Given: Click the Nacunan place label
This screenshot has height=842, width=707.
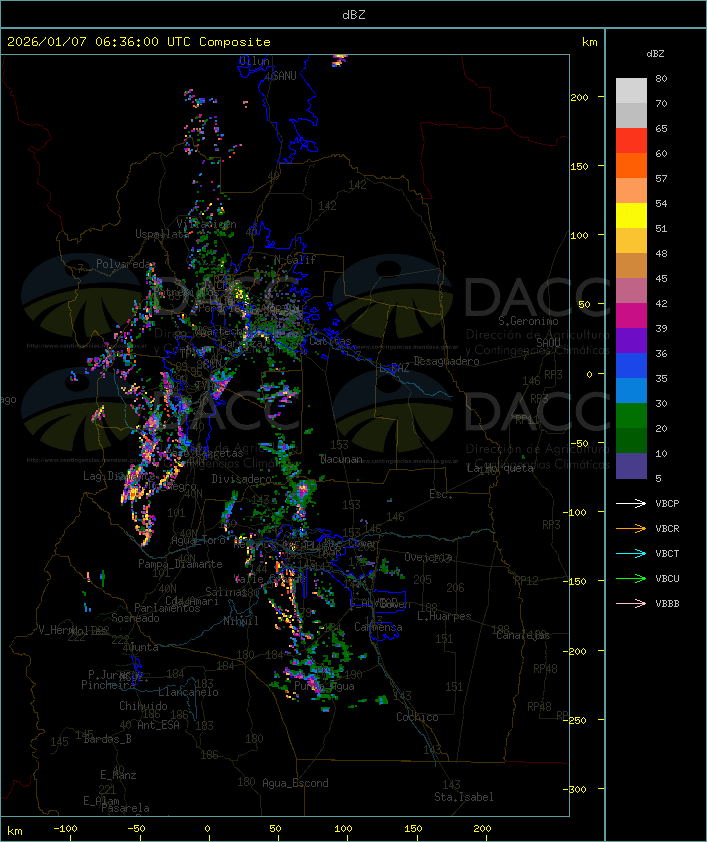Looking at the screenshot, I should (341, 460).
